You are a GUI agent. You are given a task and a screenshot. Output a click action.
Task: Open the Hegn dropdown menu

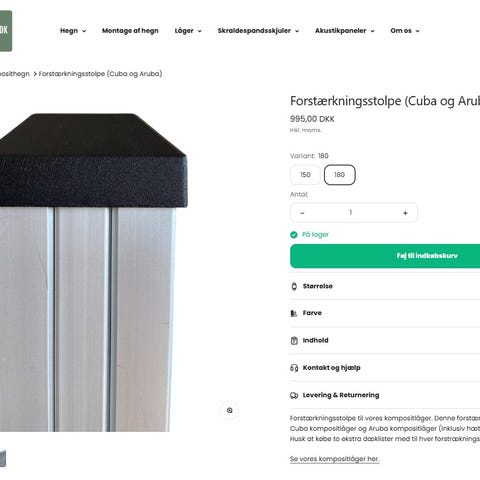pos(73,31)
